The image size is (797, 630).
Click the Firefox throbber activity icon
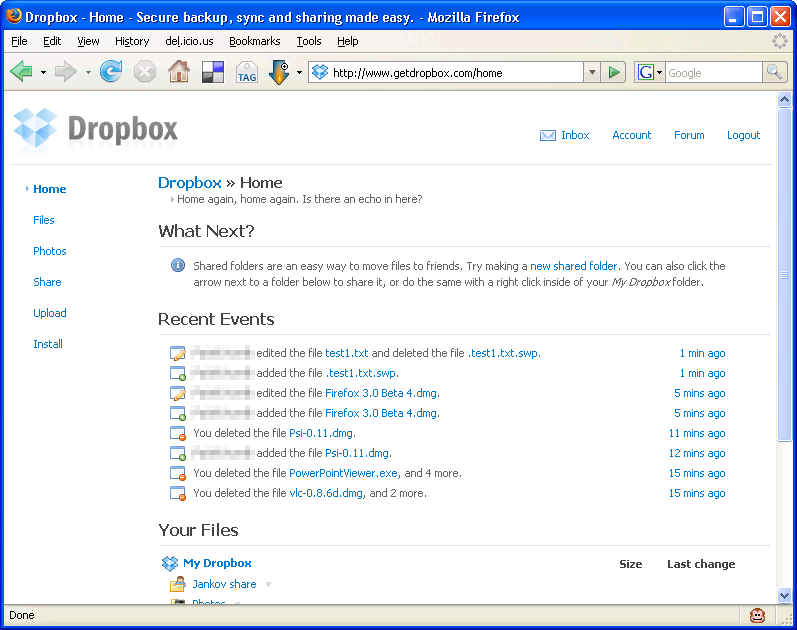click(780, 41)
